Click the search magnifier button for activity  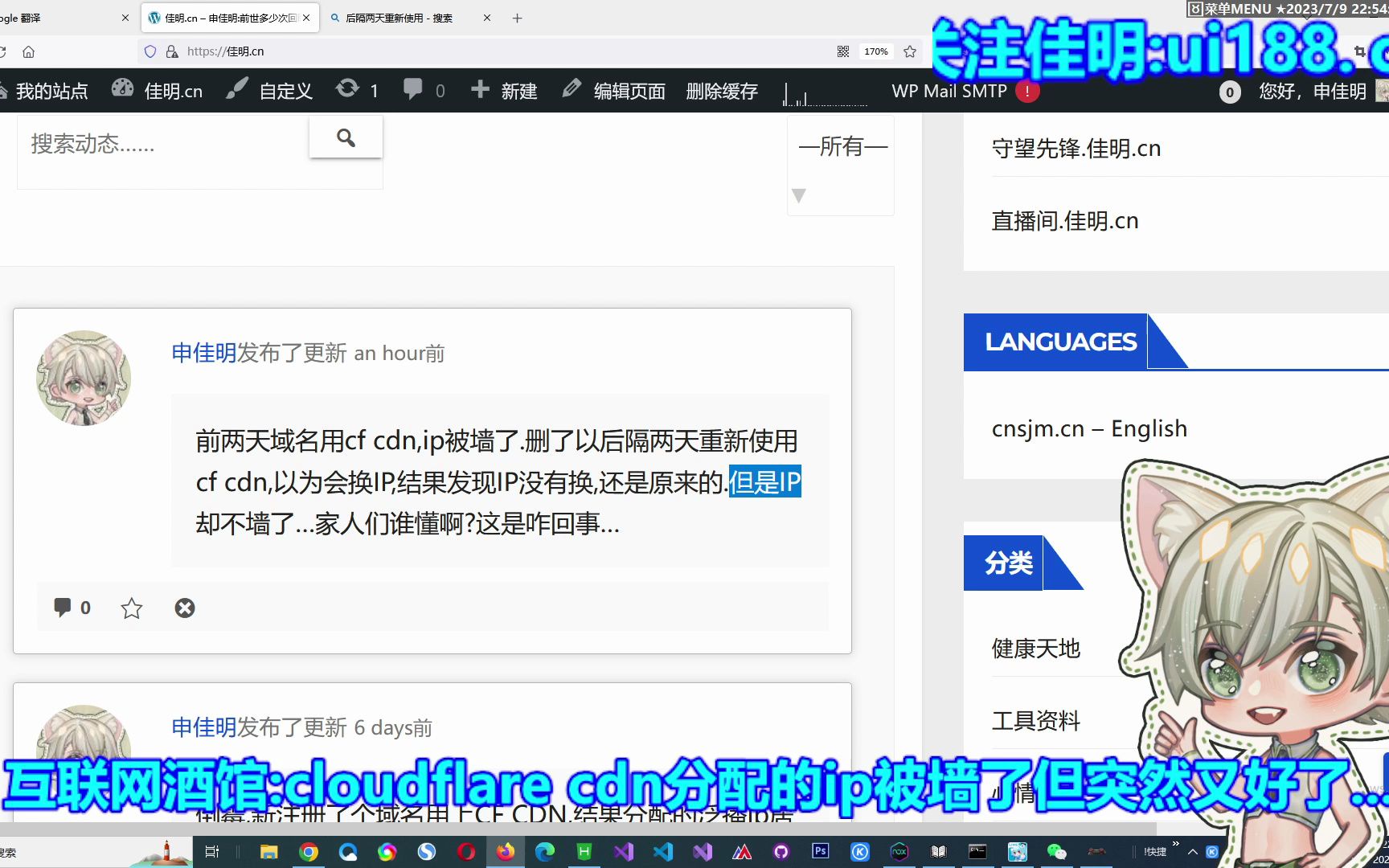point(346,137)
